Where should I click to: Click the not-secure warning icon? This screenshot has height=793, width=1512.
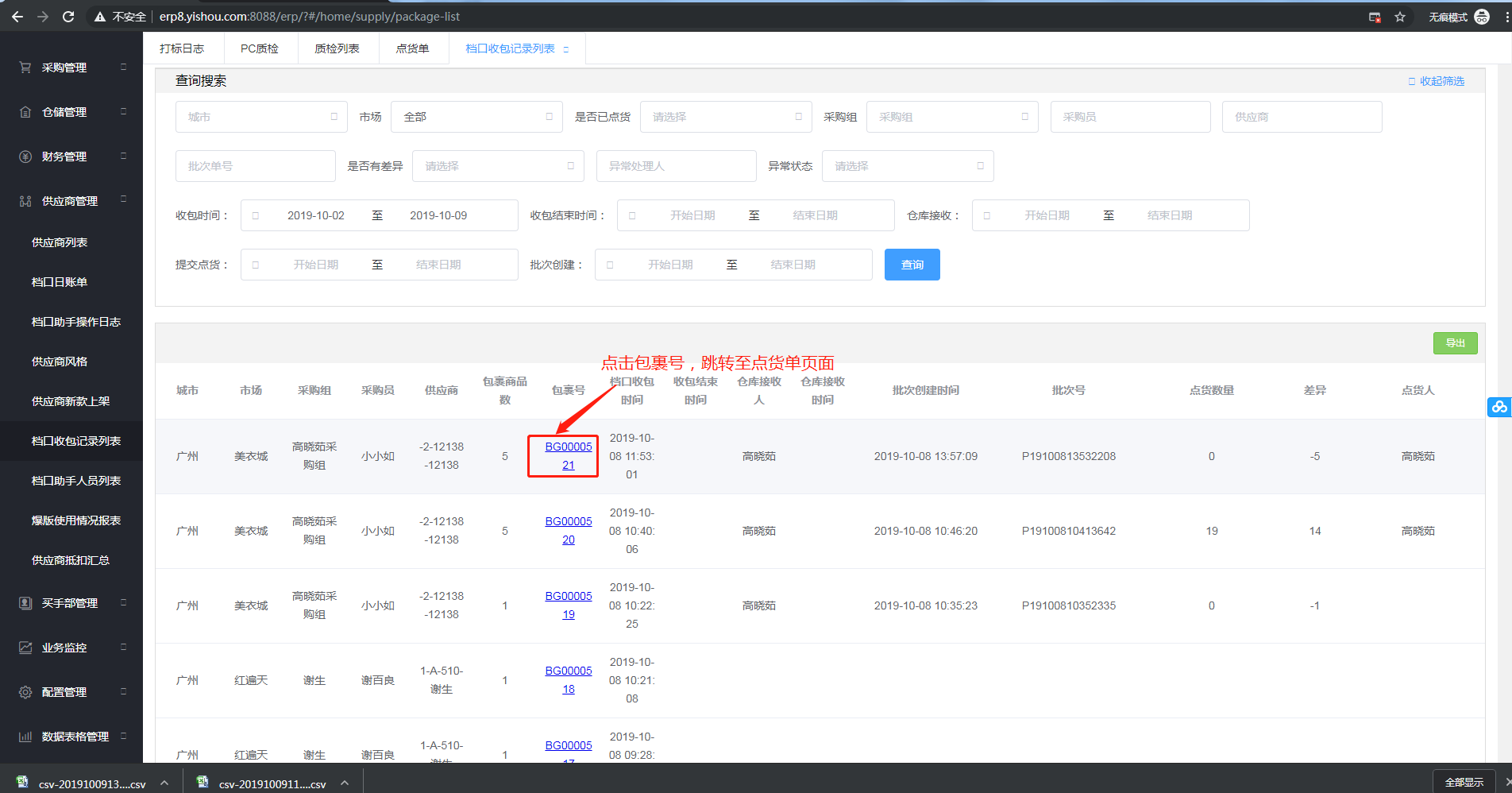click(x=100, y=17)
